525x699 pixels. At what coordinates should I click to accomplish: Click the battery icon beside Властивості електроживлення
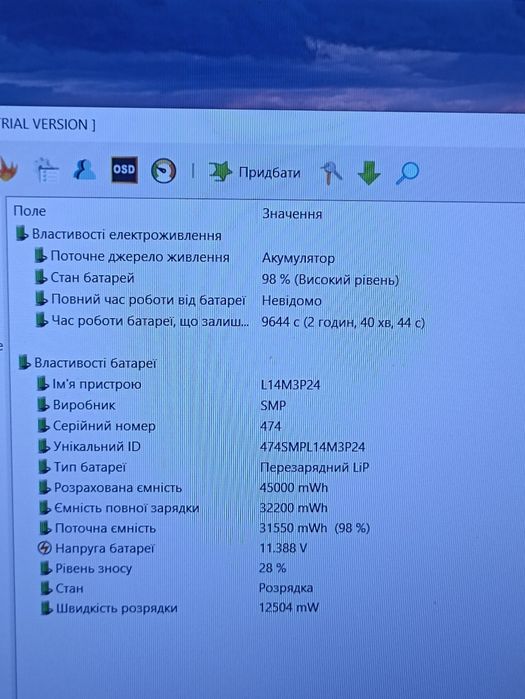(22, 234)
